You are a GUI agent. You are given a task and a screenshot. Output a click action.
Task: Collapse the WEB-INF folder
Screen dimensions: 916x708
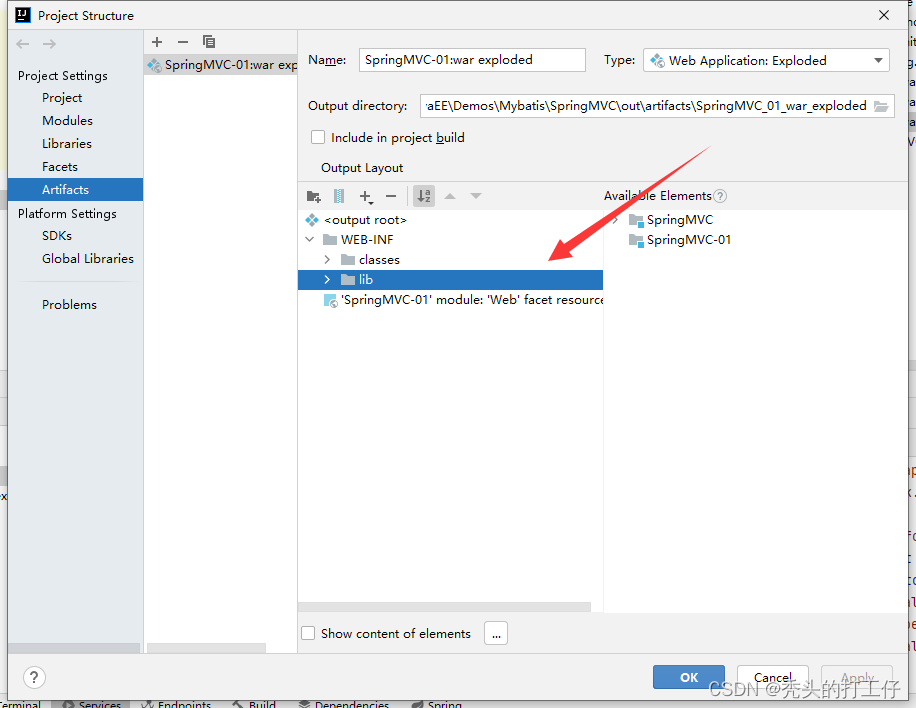pos(310,240)
